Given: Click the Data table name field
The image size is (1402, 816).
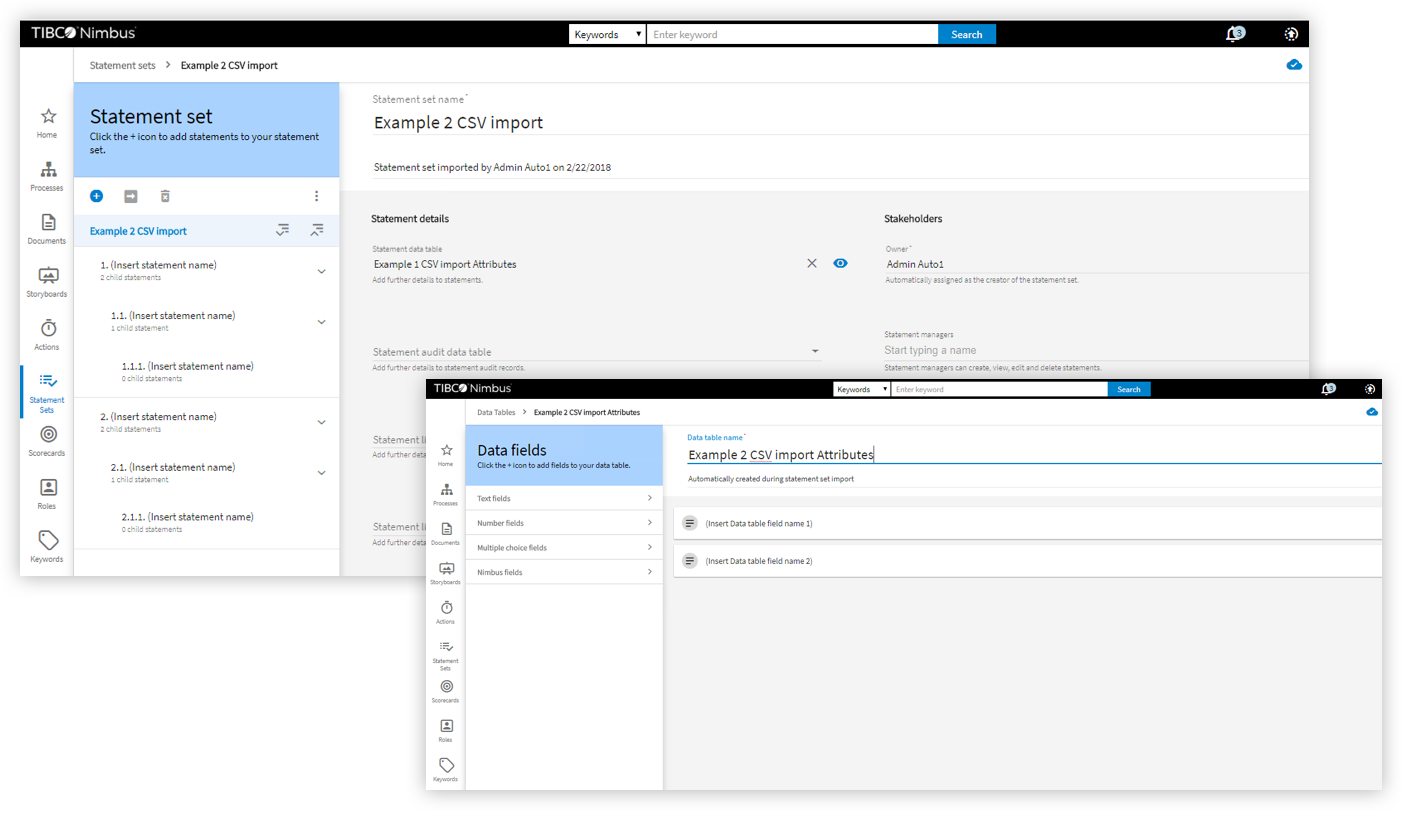Looking at the screenshot, I should click(x=1034, y=454).
